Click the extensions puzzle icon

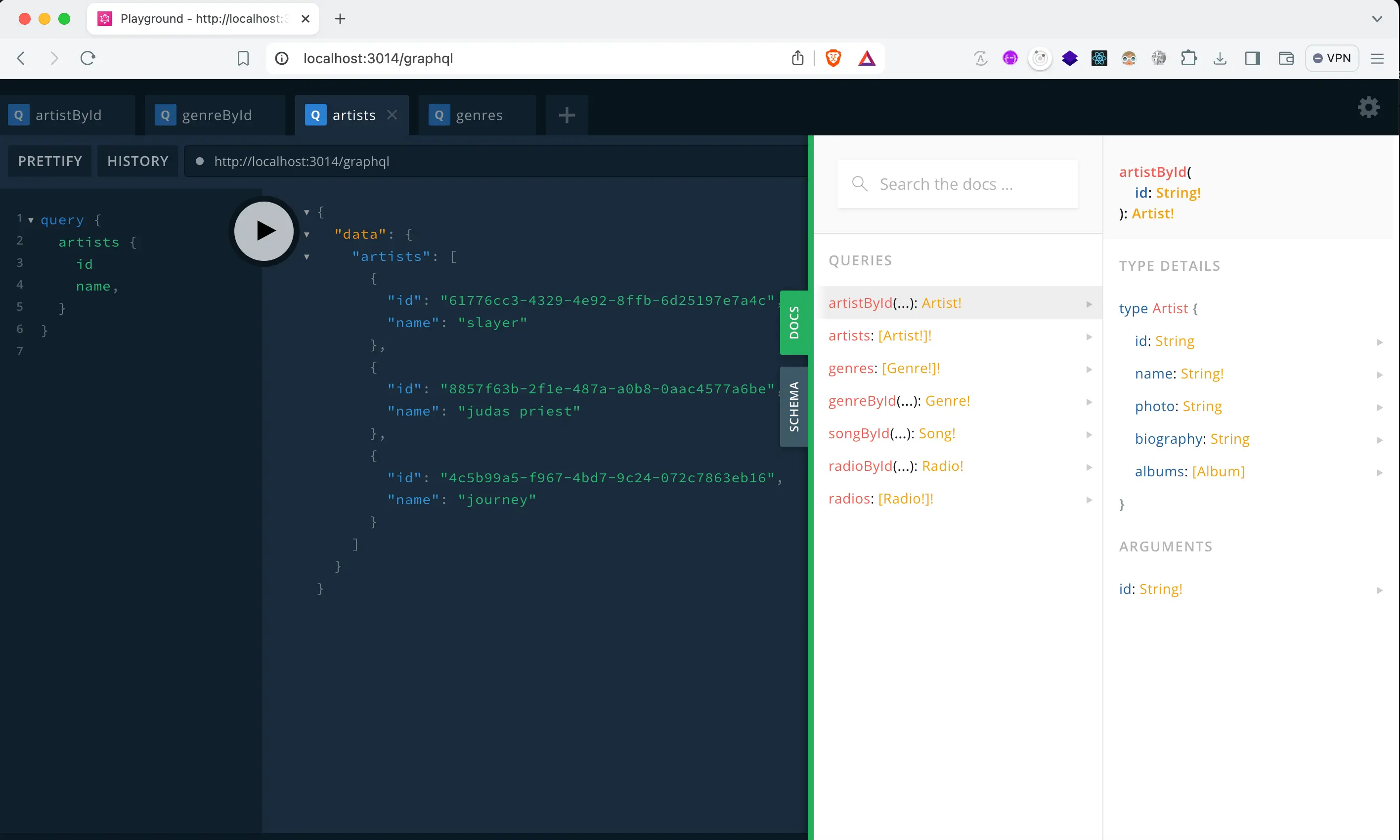[x=1189, y=58]
